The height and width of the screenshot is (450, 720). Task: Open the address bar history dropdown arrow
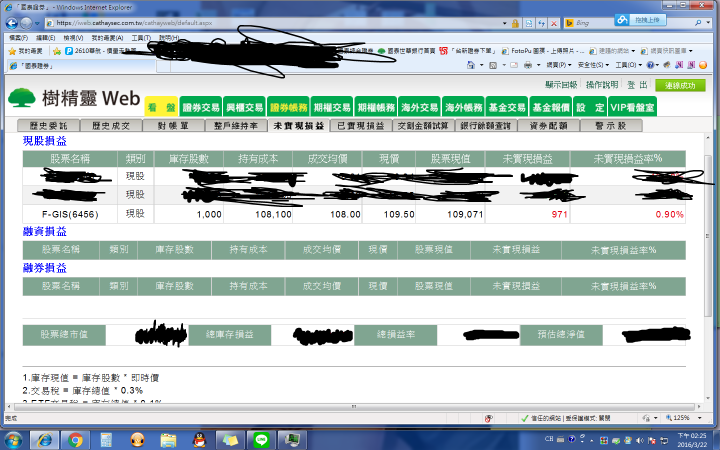(505, 23)
